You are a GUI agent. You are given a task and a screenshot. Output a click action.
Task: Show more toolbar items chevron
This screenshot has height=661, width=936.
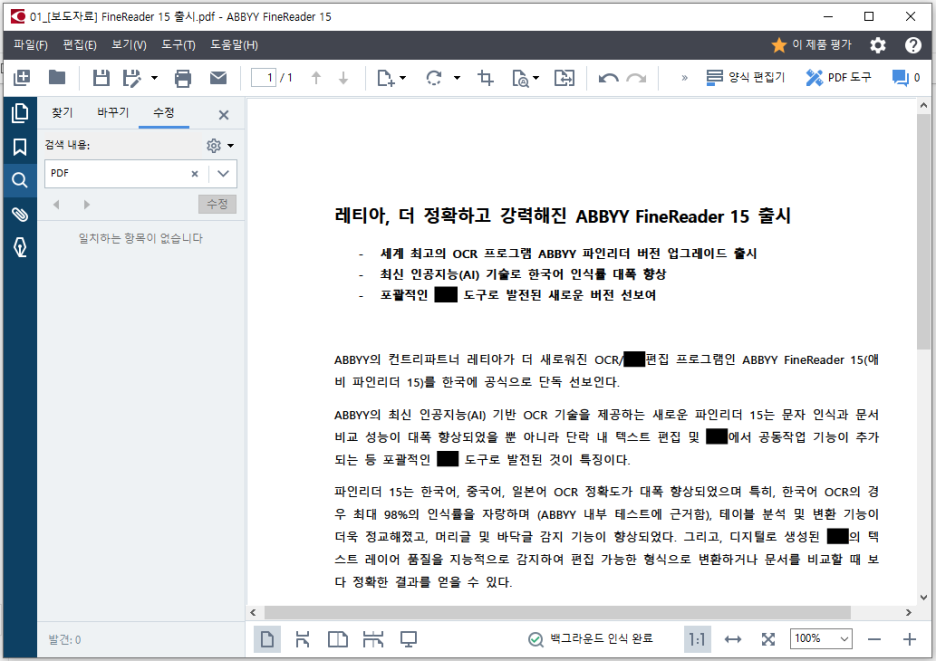click(x=684, y=78)
